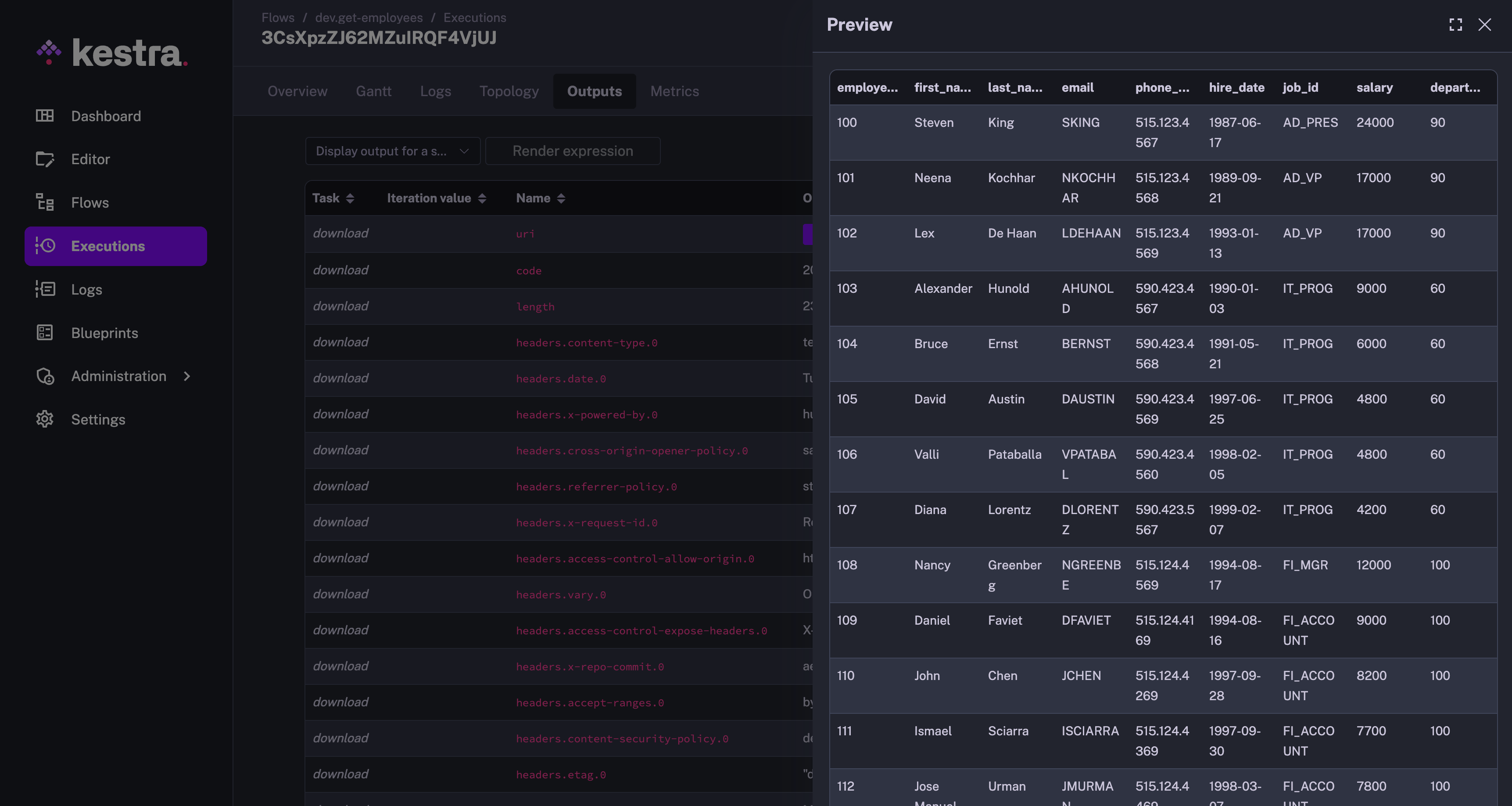This screenshot has width=1512, height=806.
Task: Open the 'Display output for' dropdown
Action: 392,151
